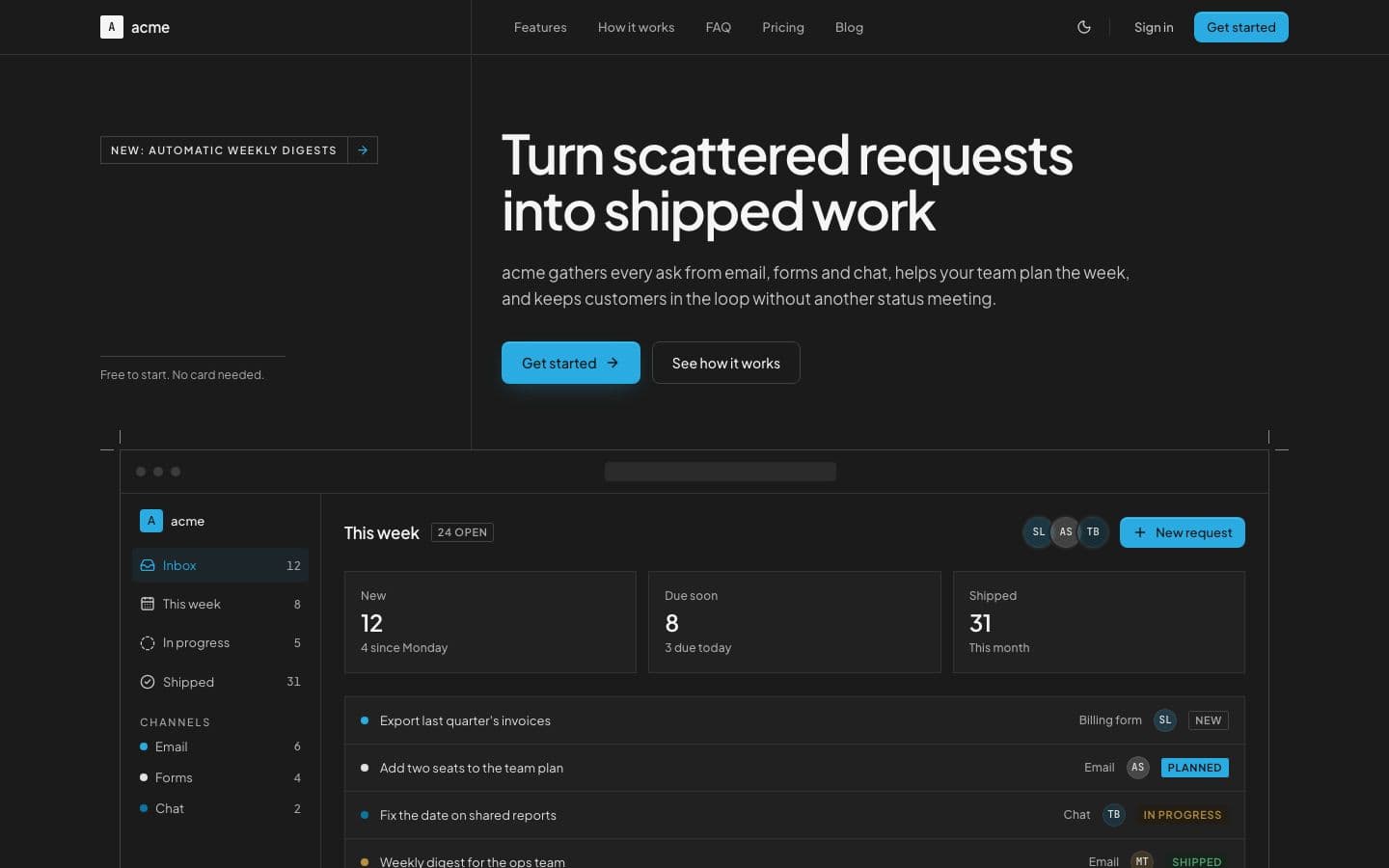Screen dimensions: 1389x868
Task: Click the 24 OPEN badge
Action: [x=462, y=532]
